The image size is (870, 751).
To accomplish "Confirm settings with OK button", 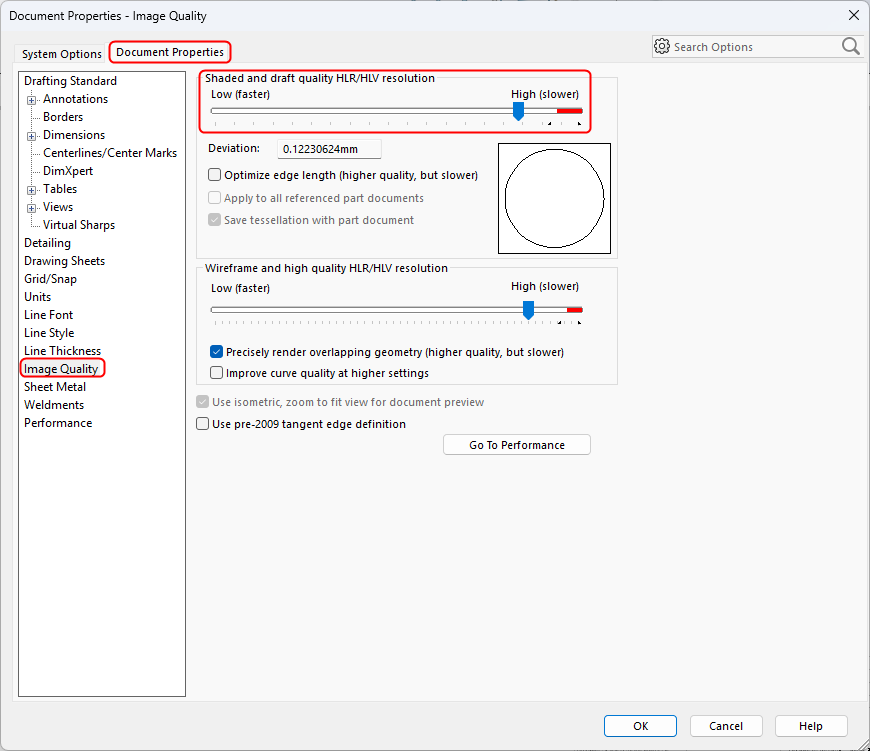I will click(x=641, y=726).
